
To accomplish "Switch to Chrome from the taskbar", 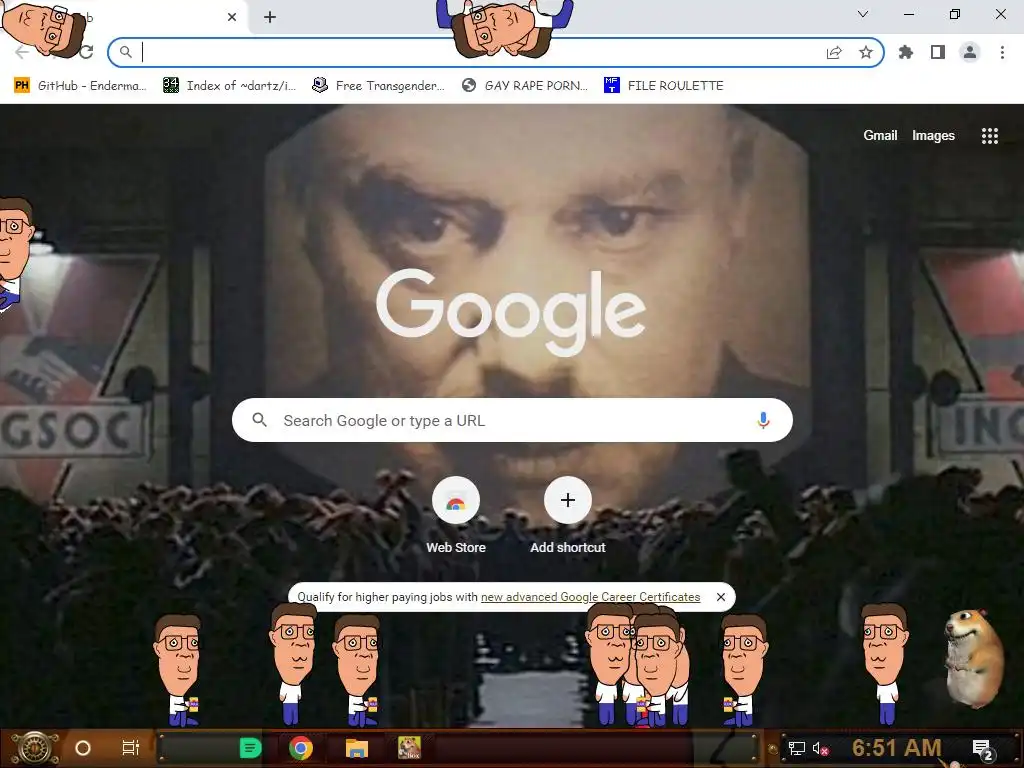I will pyautogui.click(x=300, y=748).
